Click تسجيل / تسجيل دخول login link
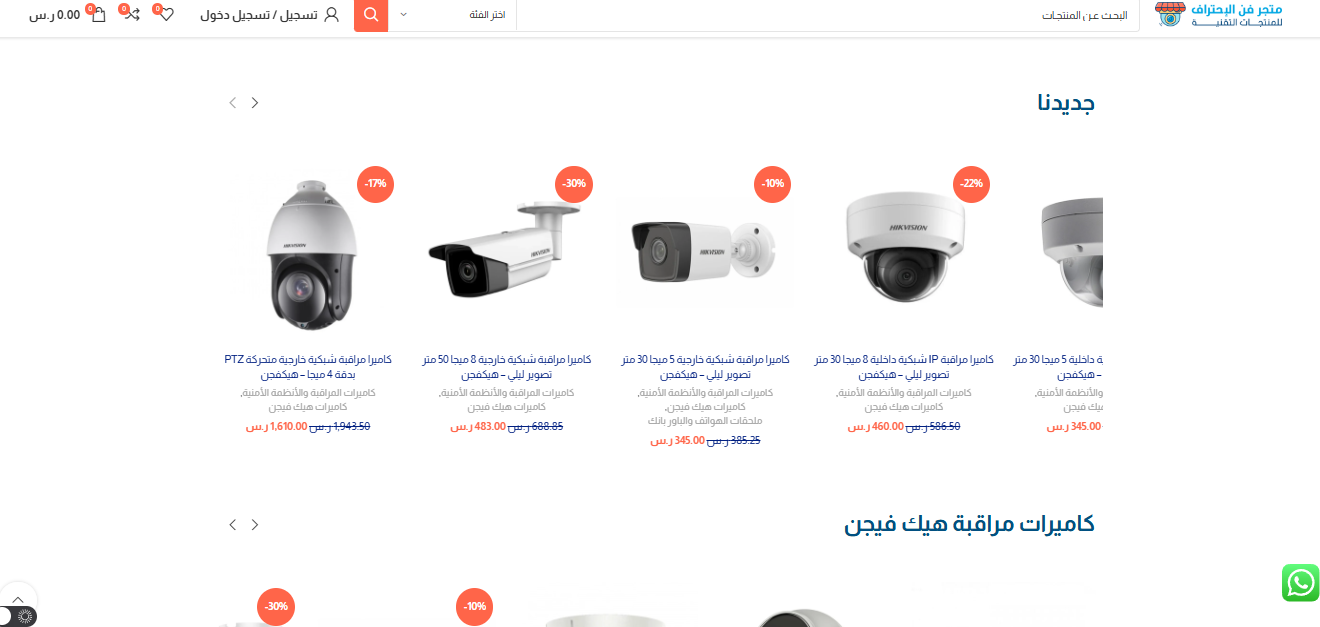This screenshot has height=627, width=1320. (258, 15)
